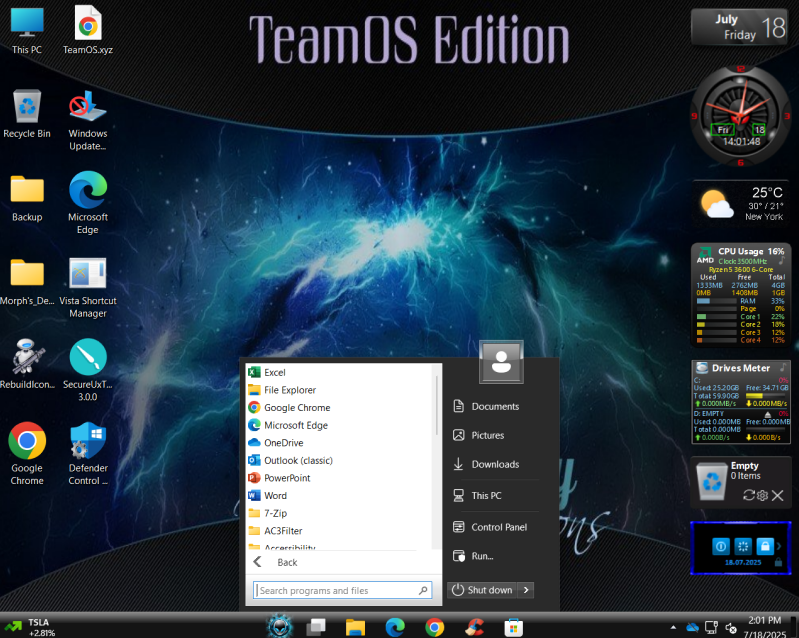Select Microsoft Edge desktop icon
The width and height of the screenshot is (799, 638).
88,203
